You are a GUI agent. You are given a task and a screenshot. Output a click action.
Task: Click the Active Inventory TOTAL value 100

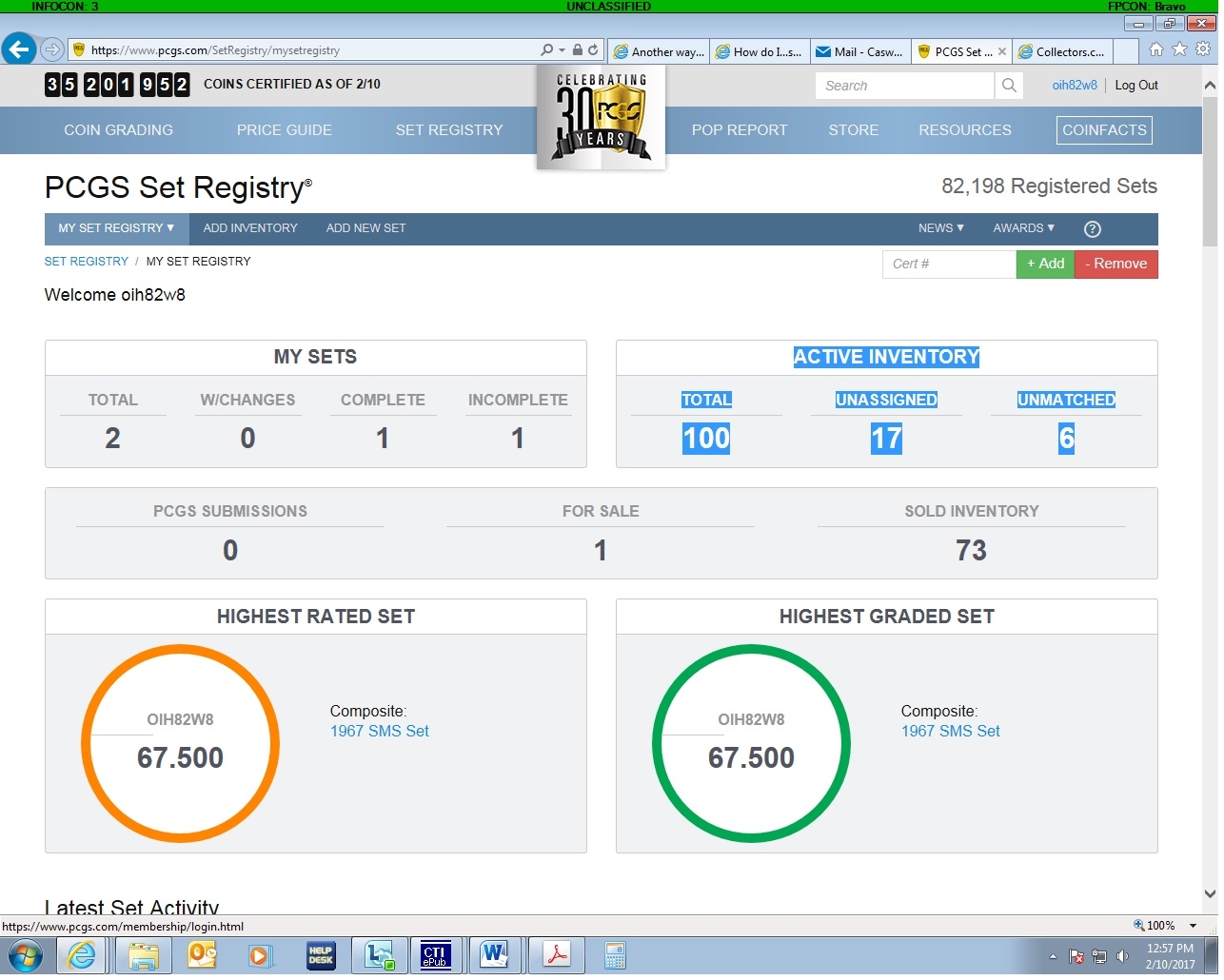pos(706,439)
